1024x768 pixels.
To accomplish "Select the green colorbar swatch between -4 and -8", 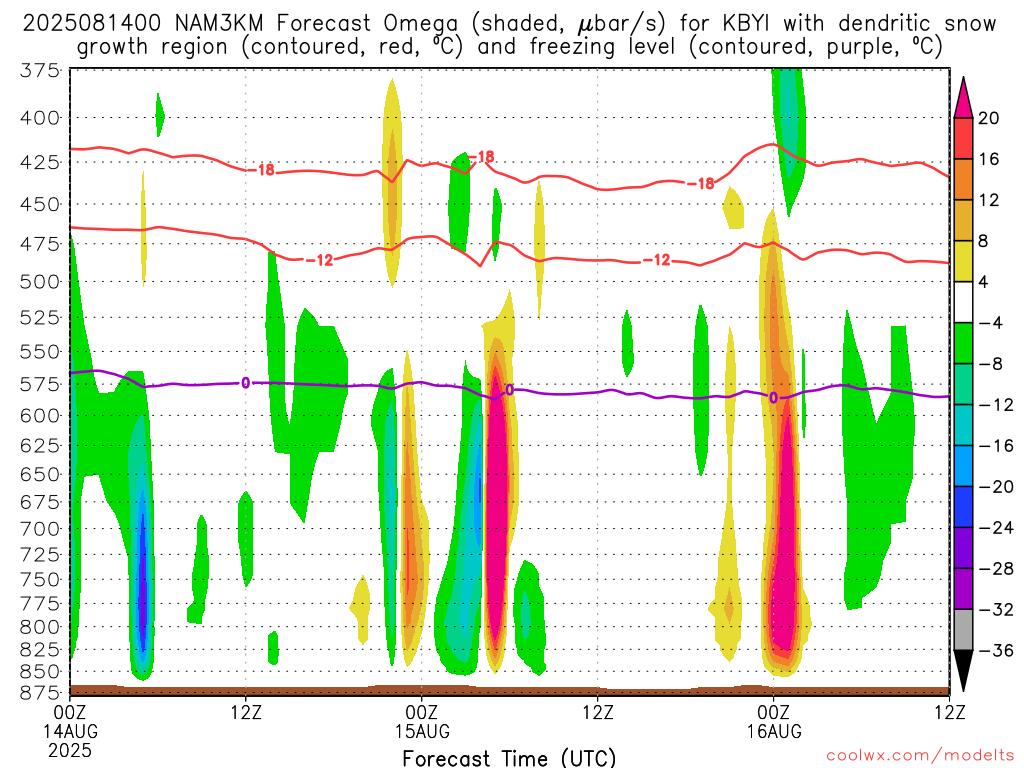I will coord(963,343).
